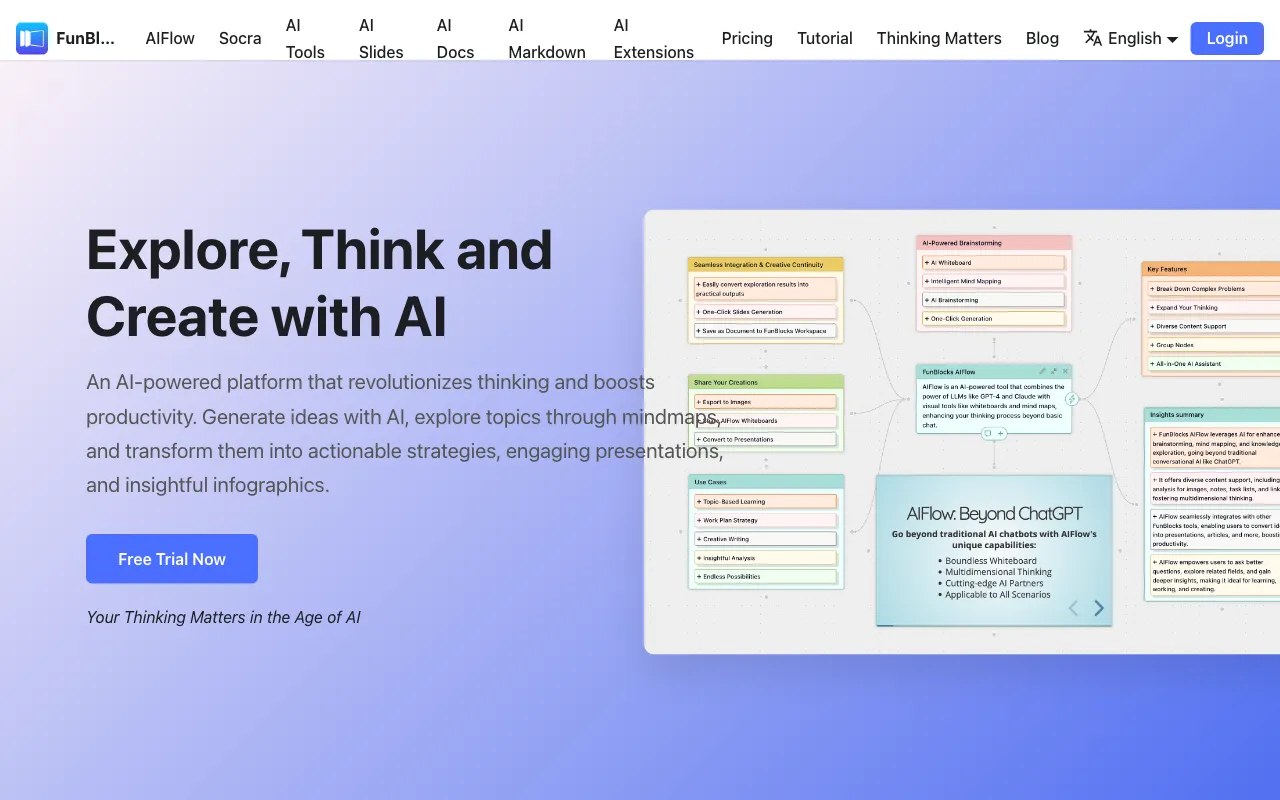The height and width of the screenshot is (800, 1280).
Task: Click the Login button
Action: 1227,38
